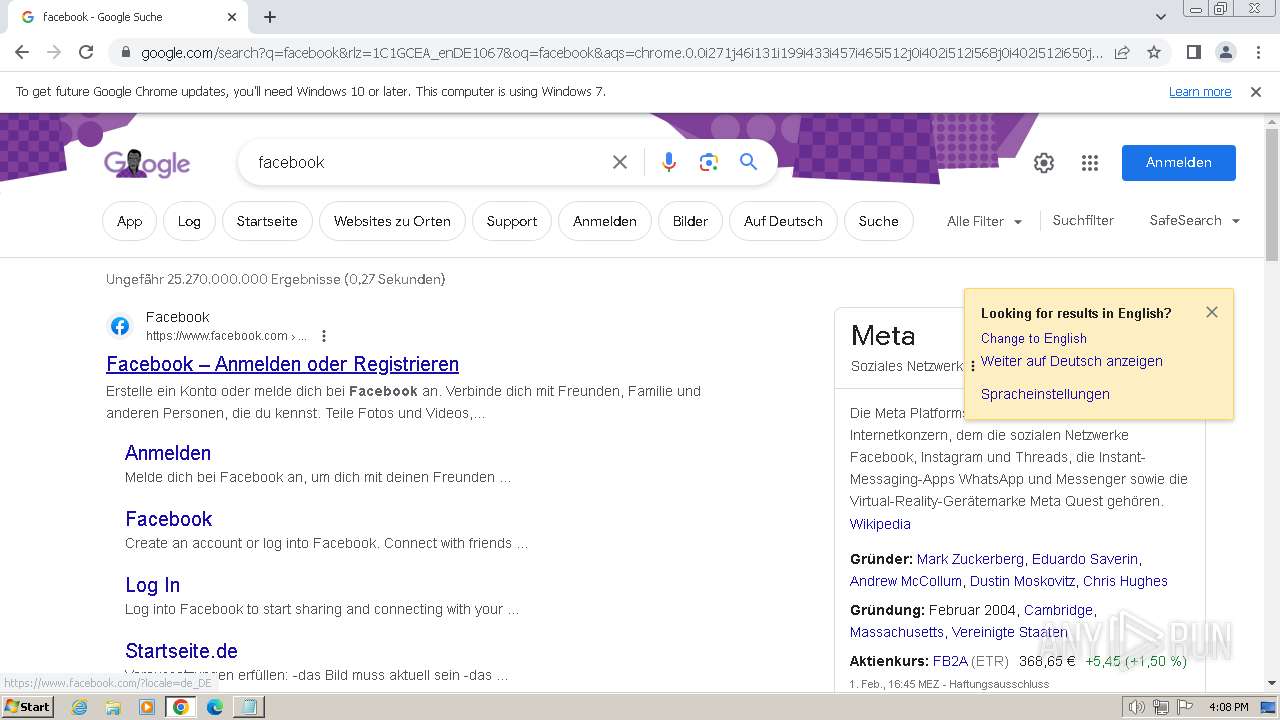Expand the Alle Filter dropdown
The image size is (1280, 720).
984,221
